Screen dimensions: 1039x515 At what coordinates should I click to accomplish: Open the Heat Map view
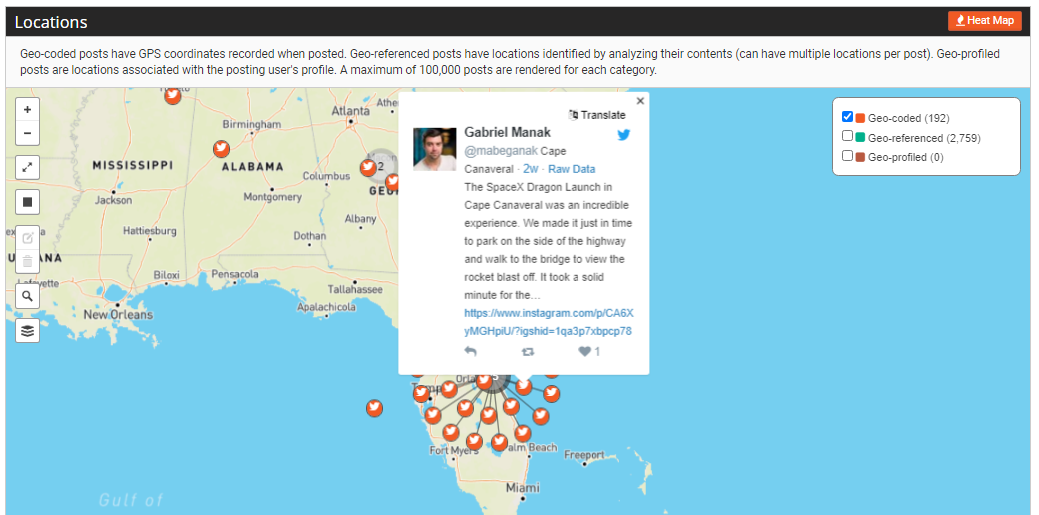pyautogui.click(x=985, y=21)
